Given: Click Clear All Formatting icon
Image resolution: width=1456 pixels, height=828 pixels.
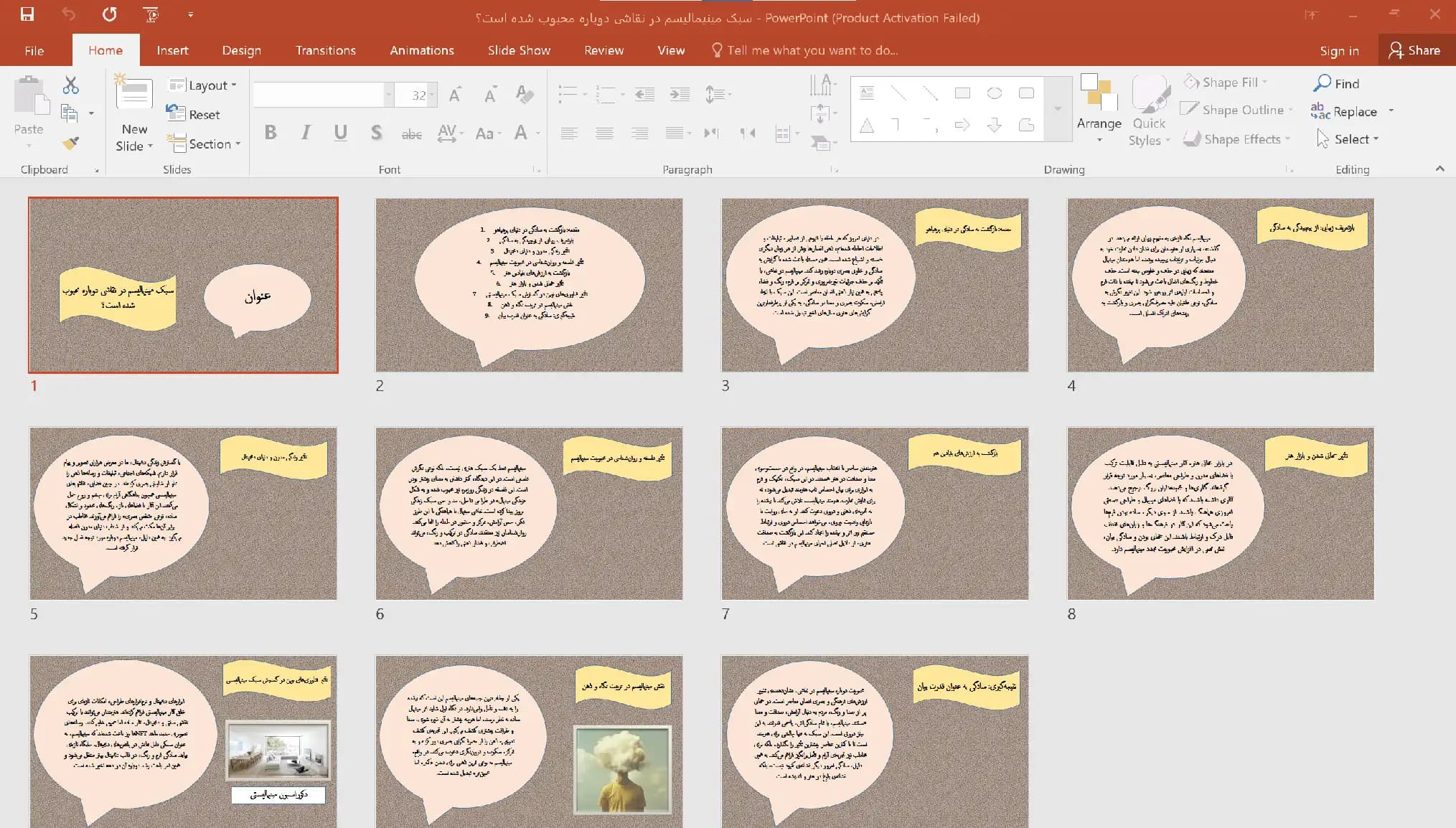Looking at the screenshot, I should coord(525,95).
